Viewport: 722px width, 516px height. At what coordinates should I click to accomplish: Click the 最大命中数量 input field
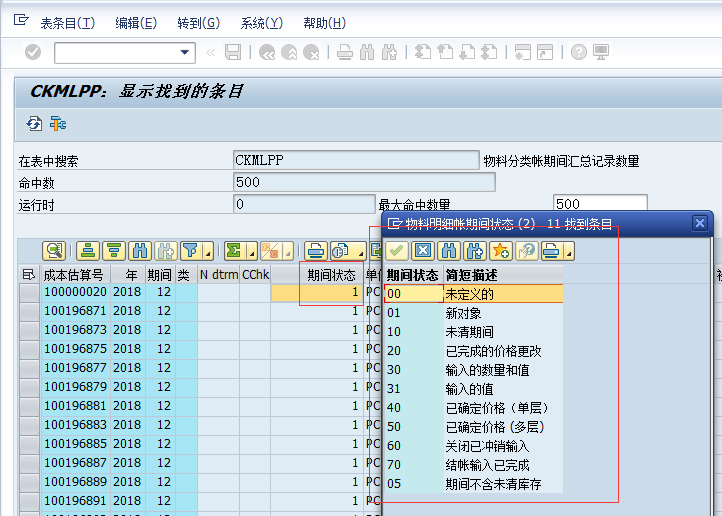tap(600, 203)
